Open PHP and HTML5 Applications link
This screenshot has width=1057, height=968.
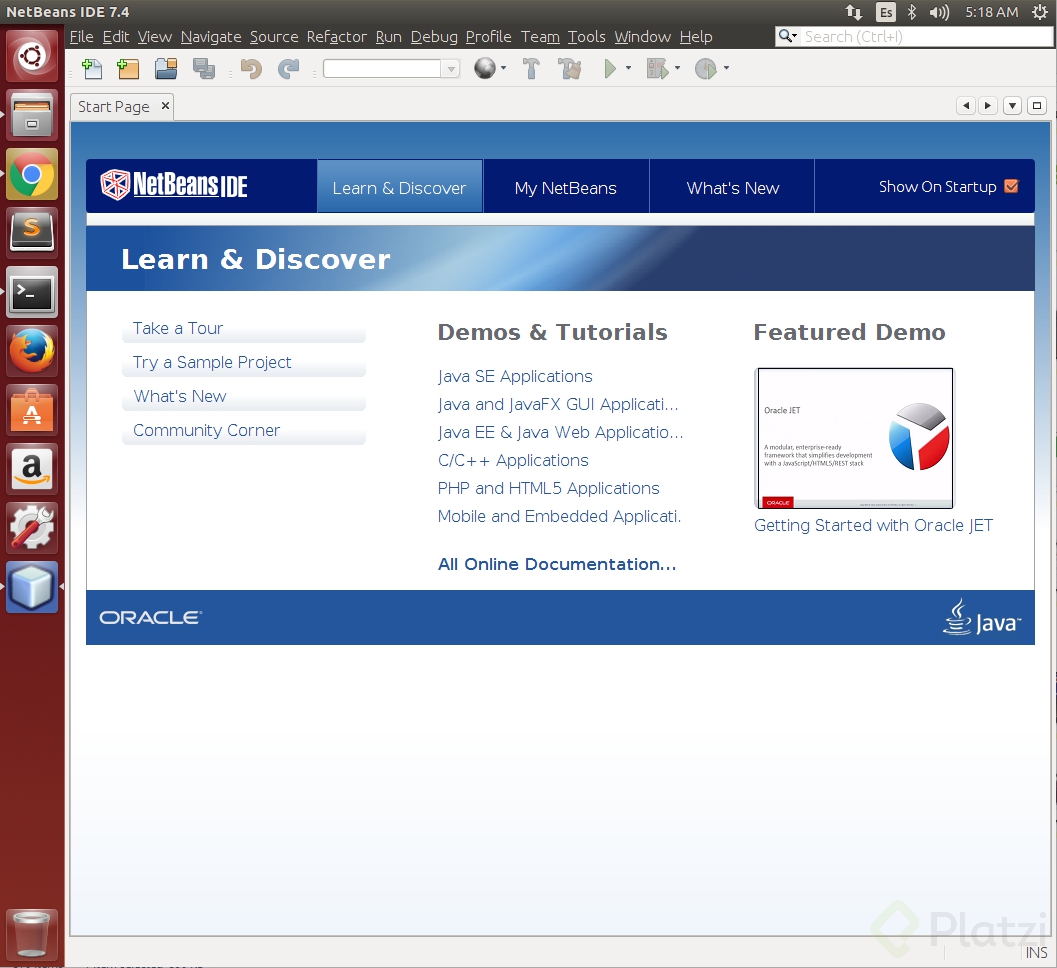549,488
